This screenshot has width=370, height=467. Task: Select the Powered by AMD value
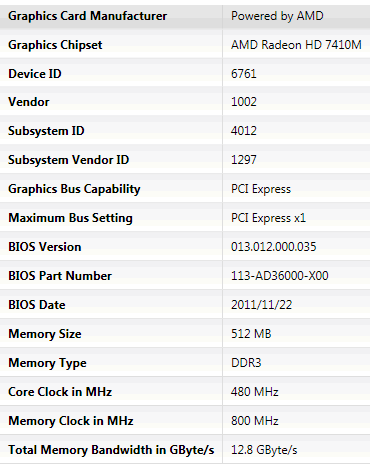point(277,16)
